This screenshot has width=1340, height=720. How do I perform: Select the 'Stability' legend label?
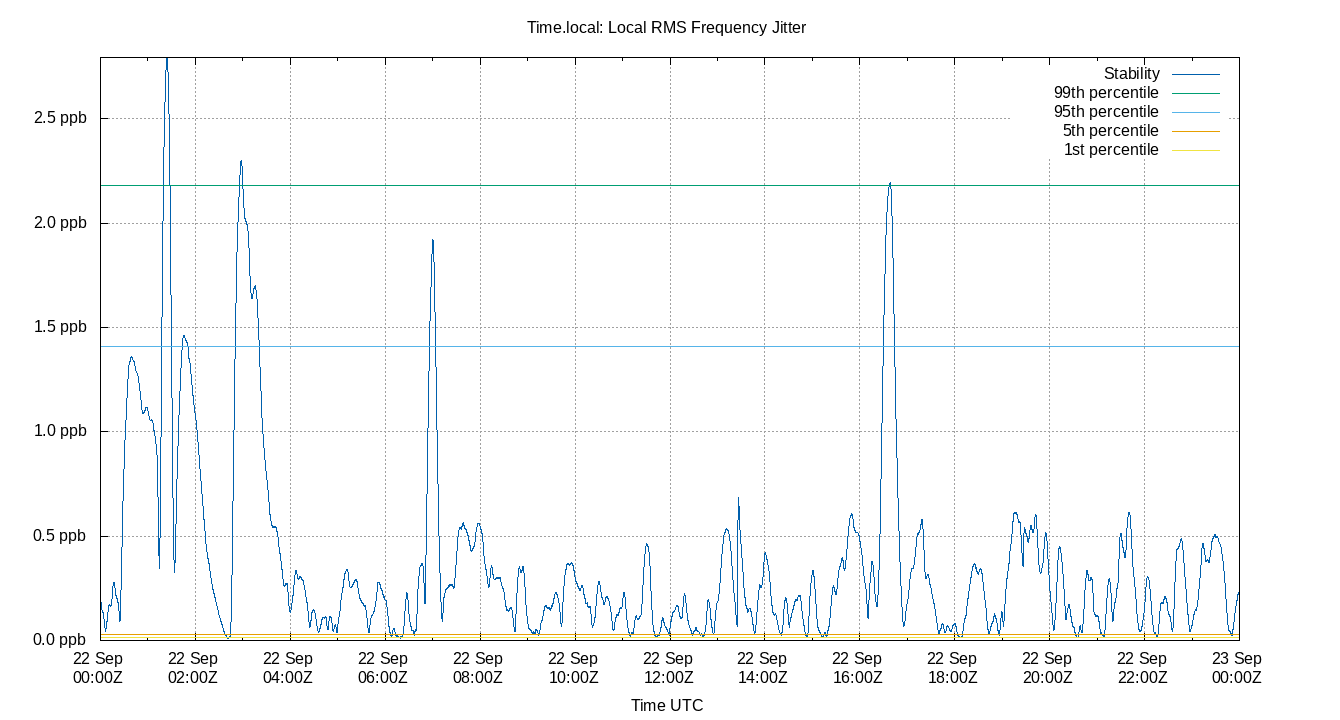point(1131,74)
